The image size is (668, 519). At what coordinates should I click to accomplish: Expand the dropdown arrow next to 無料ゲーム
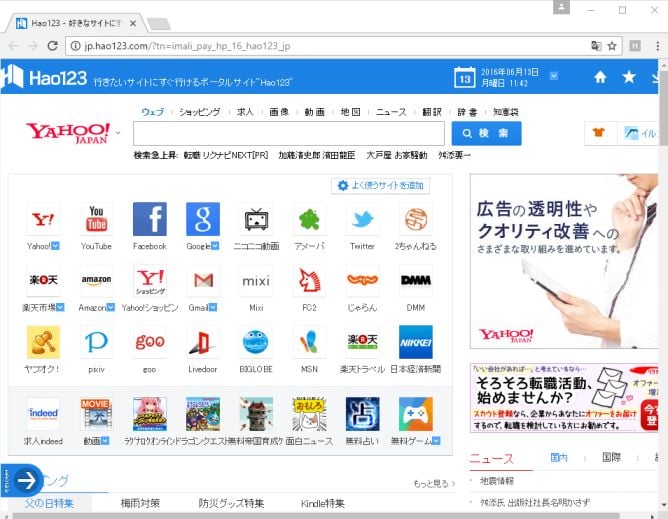(x=436, y=441)
